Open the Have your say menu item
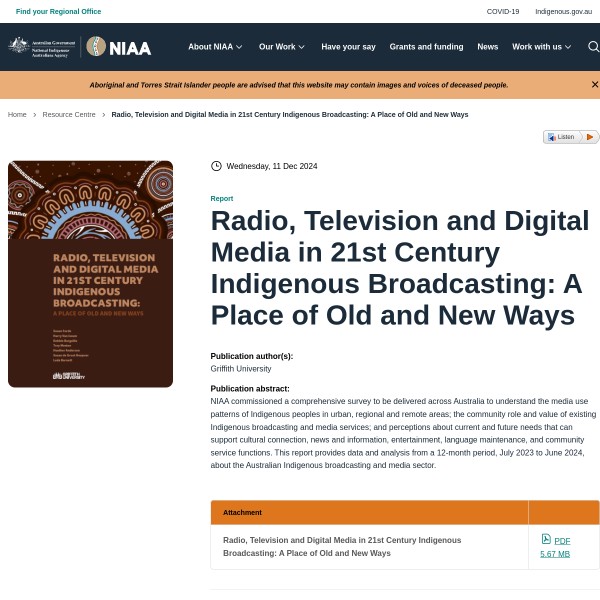Screen dimensions: 600x600 point(348,47)
